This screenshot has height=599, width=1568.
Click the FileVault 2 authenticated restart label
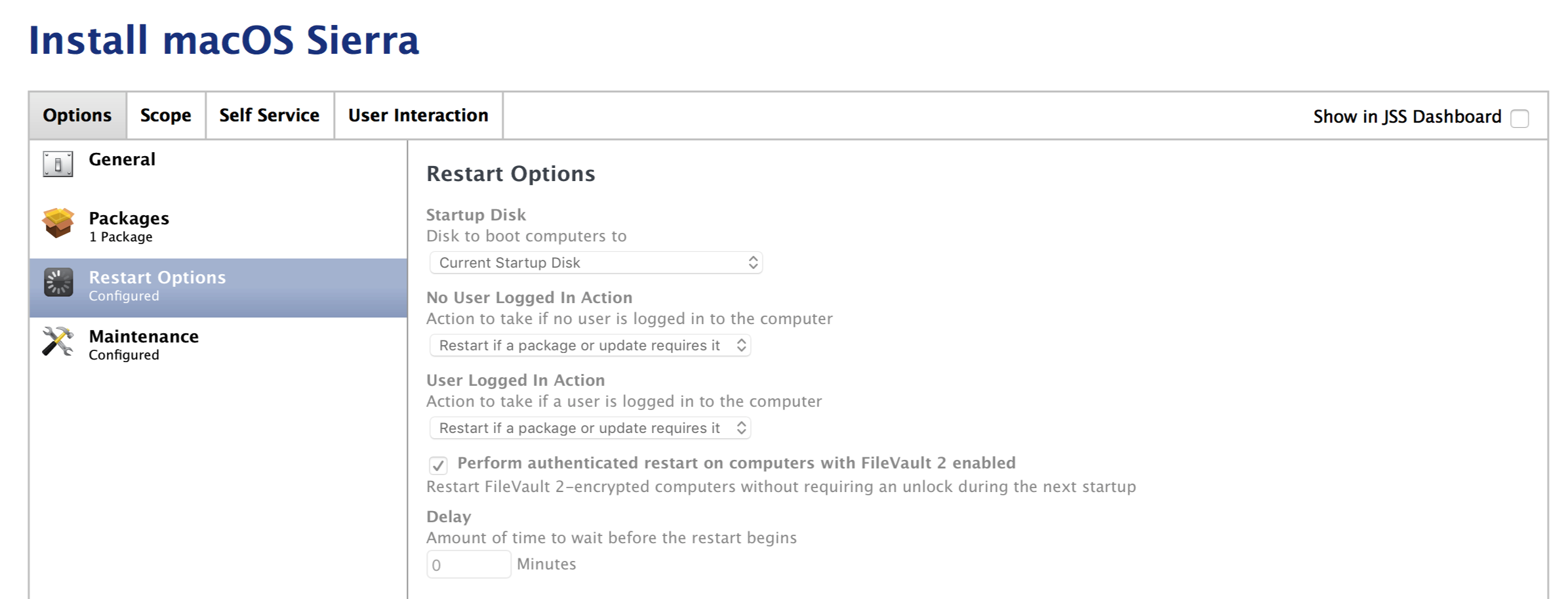736,463
